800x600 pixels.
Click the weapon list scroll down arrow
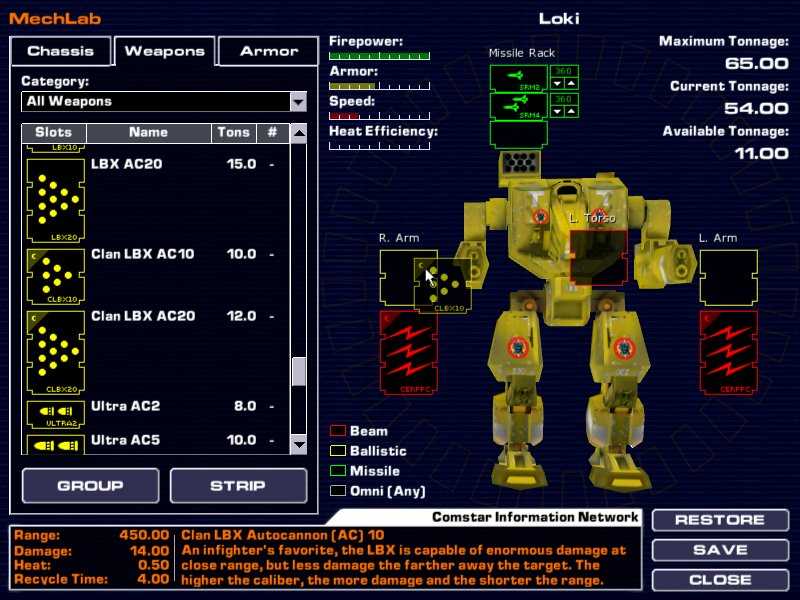click(299, 444)
